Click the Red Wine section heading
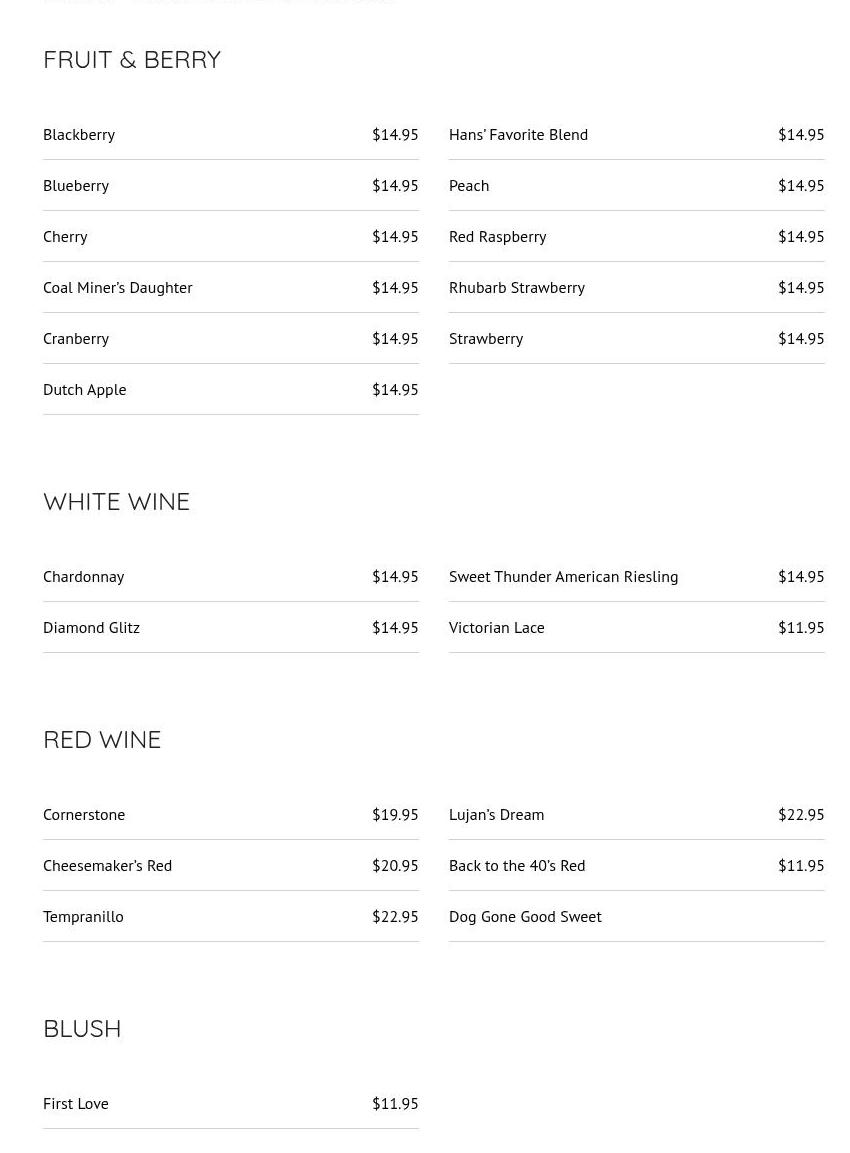Screen dimensions: 850x1153 [x=102, y=740]
